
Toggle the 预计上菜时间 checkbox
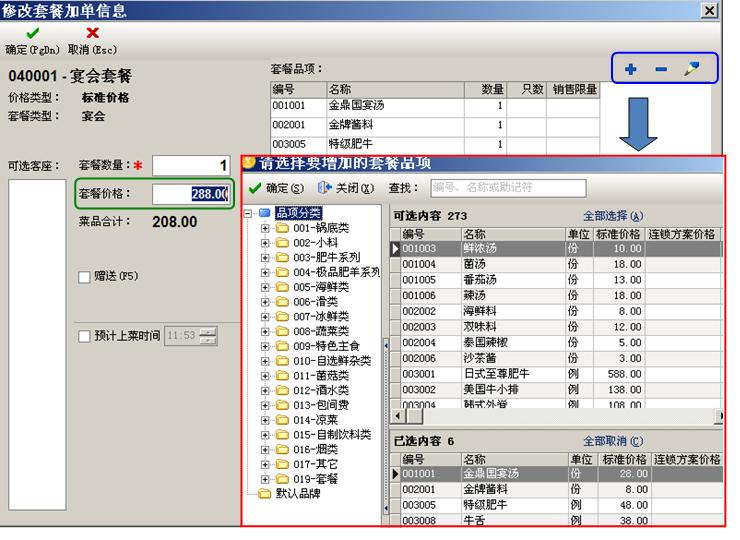85,336
